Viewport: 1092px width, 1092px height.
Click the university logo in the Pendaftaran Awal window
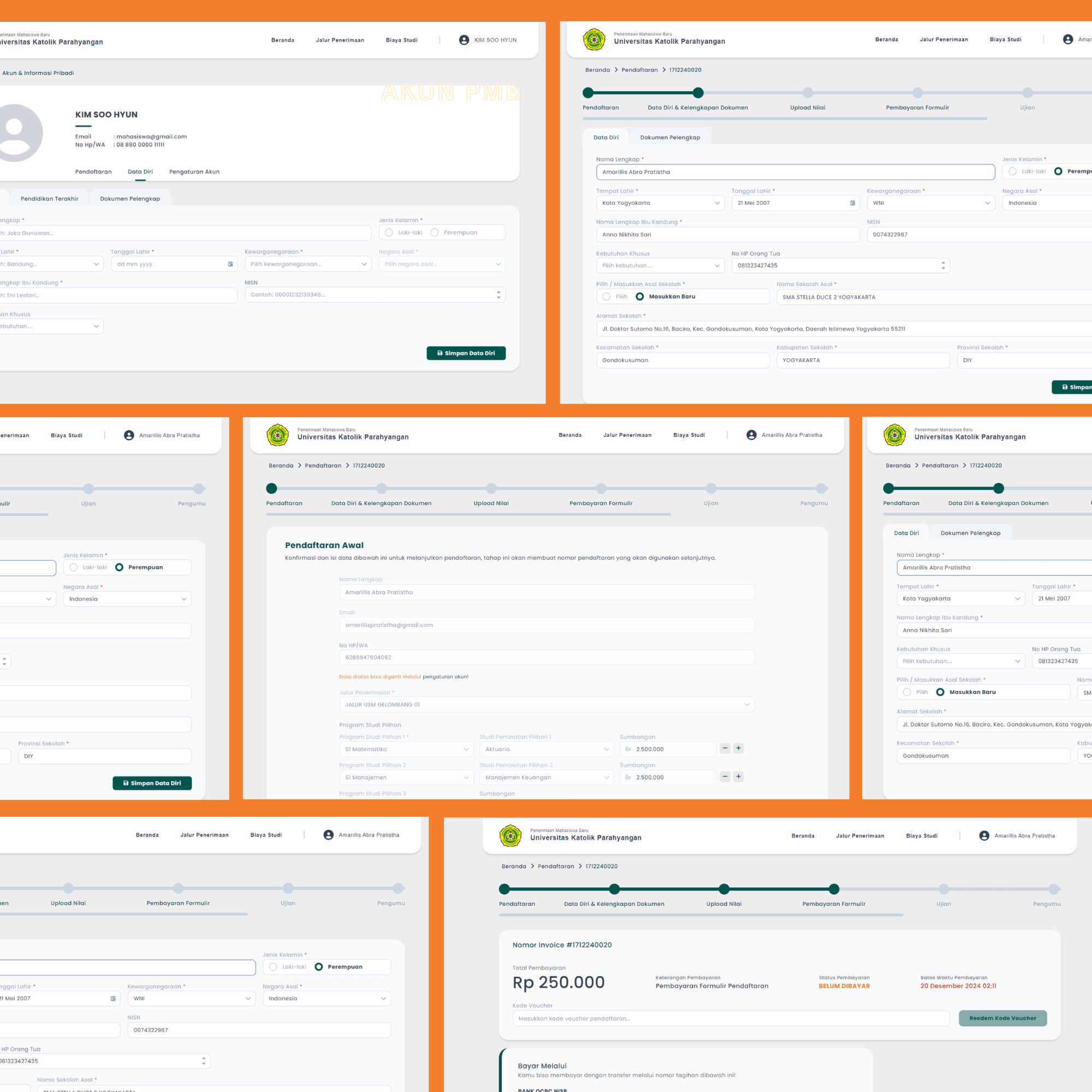tap(277, 435)
